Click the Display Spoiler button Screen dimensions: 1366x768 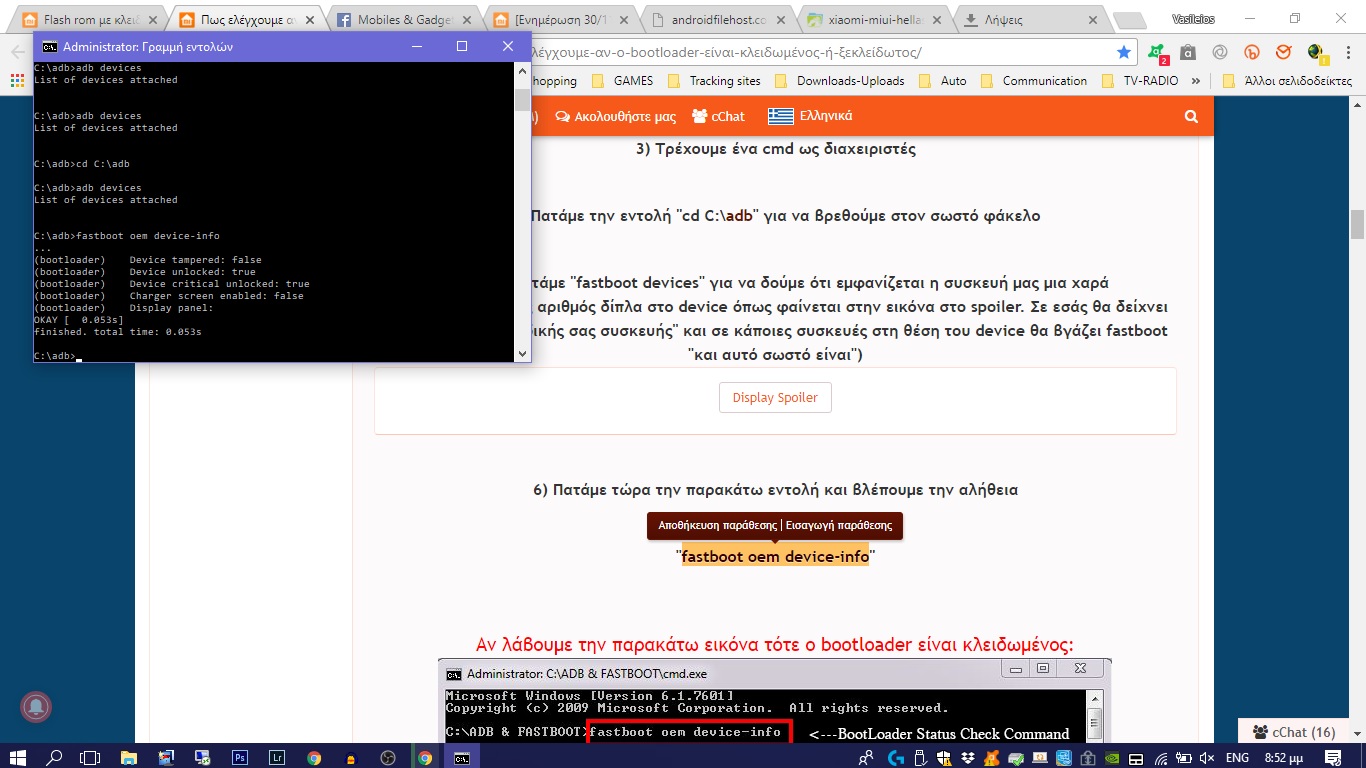coord(775,397)
